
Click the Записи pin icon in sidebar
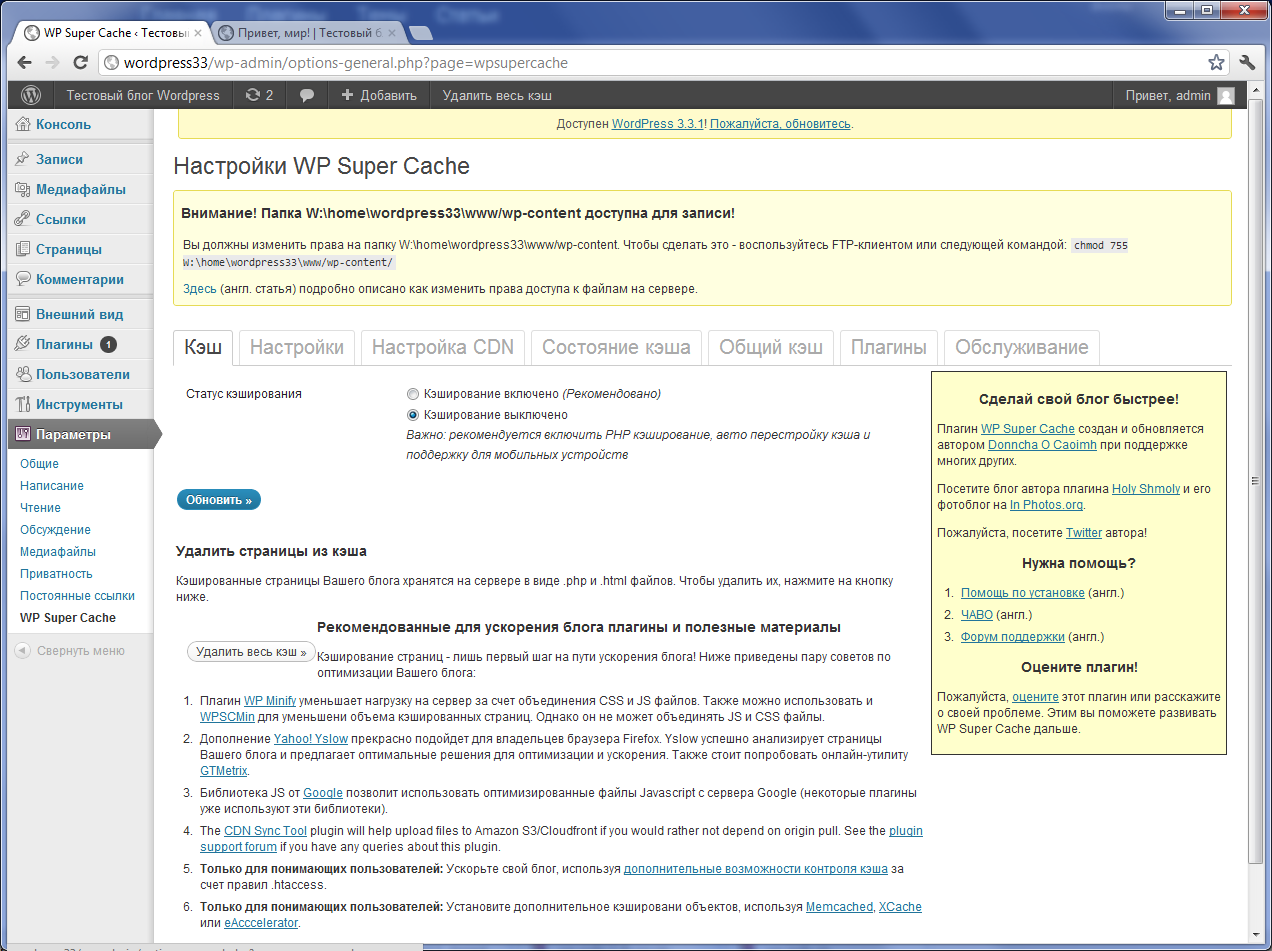point(23,159)
